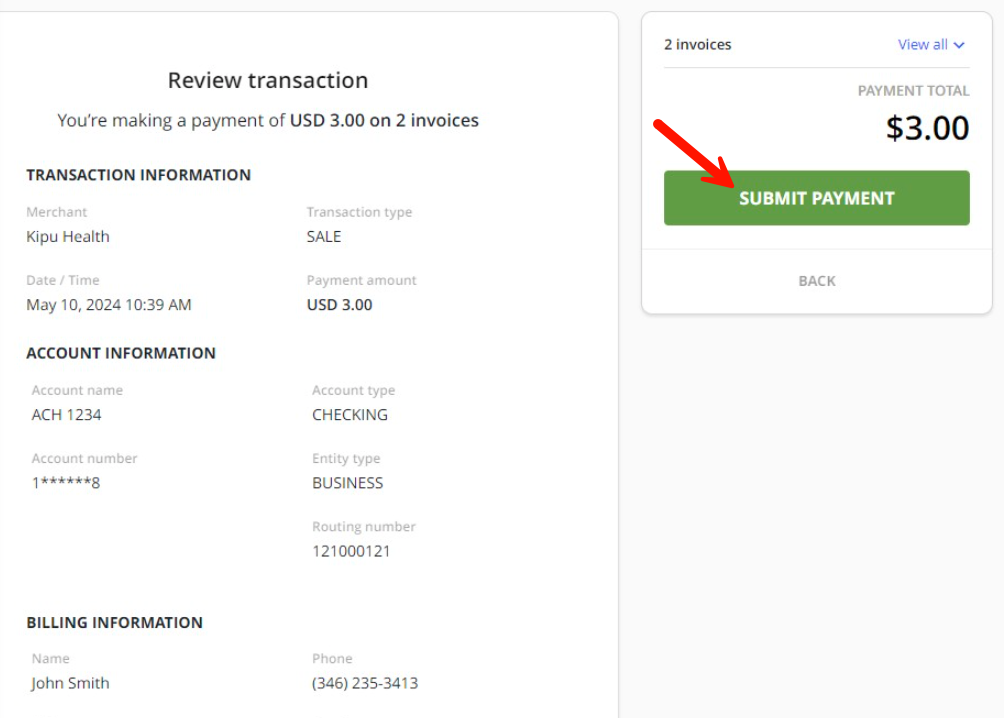This screenshot has width=1004, height=718.
Task: Click the $3.00 payment total amount
Action: click(927, 128)
